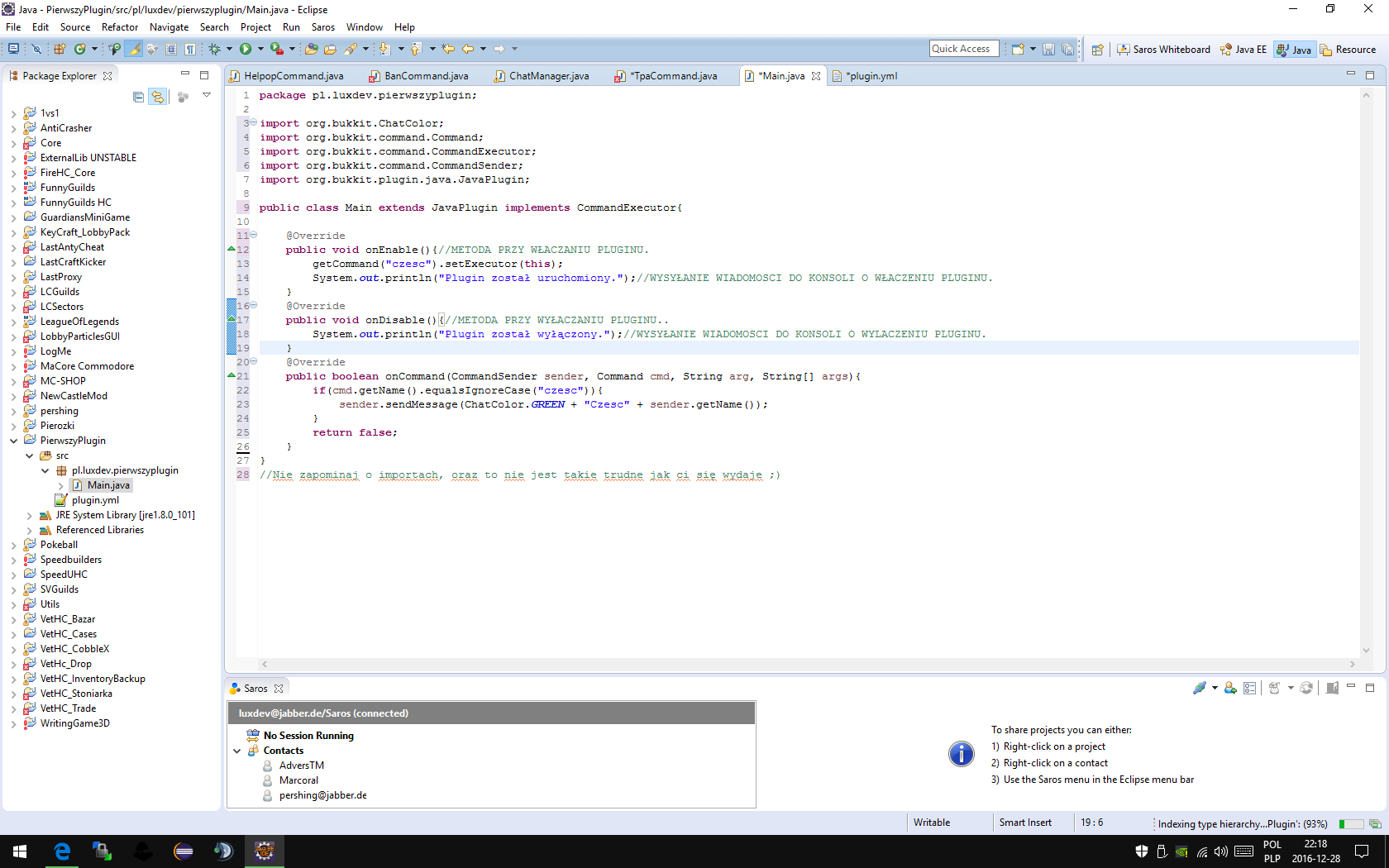Image resolution: width=1389 pixels, height=868 pixels.
Task: Collapse the PierwszyPlugin project tree
Action: point(14,441)
